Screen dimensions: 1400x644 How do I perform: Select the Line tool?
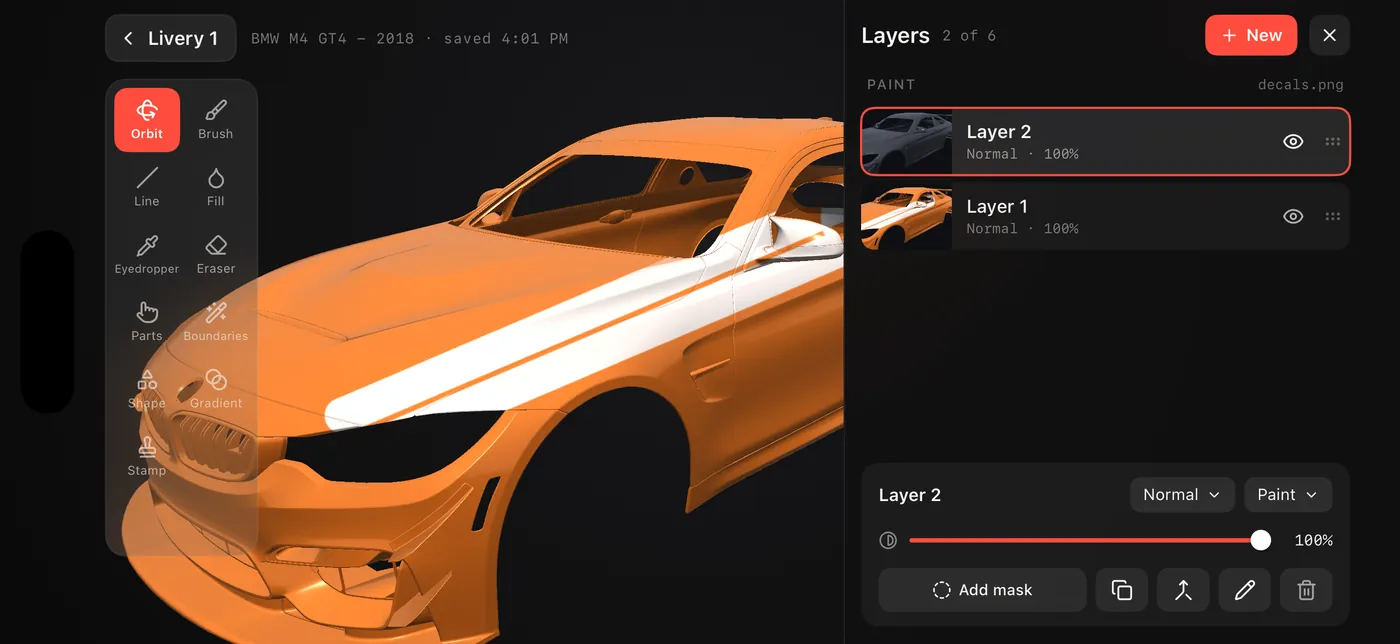coord(147,187)
